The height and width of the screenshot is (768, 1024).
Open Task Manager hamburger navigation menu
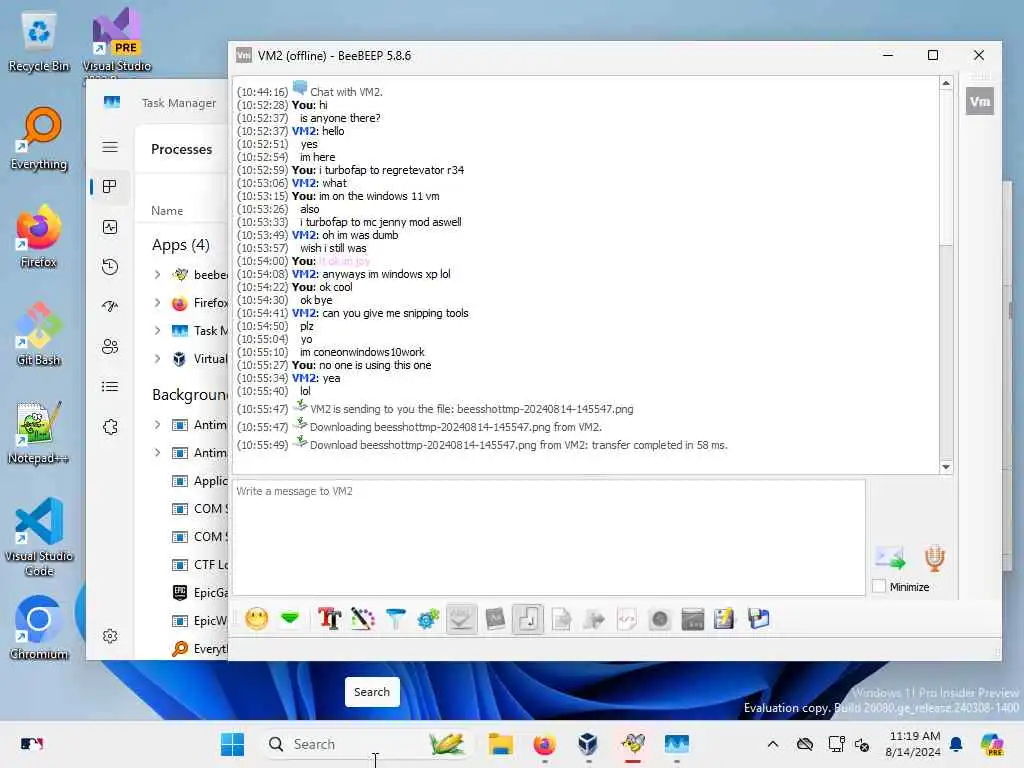(x=110, y=147)
